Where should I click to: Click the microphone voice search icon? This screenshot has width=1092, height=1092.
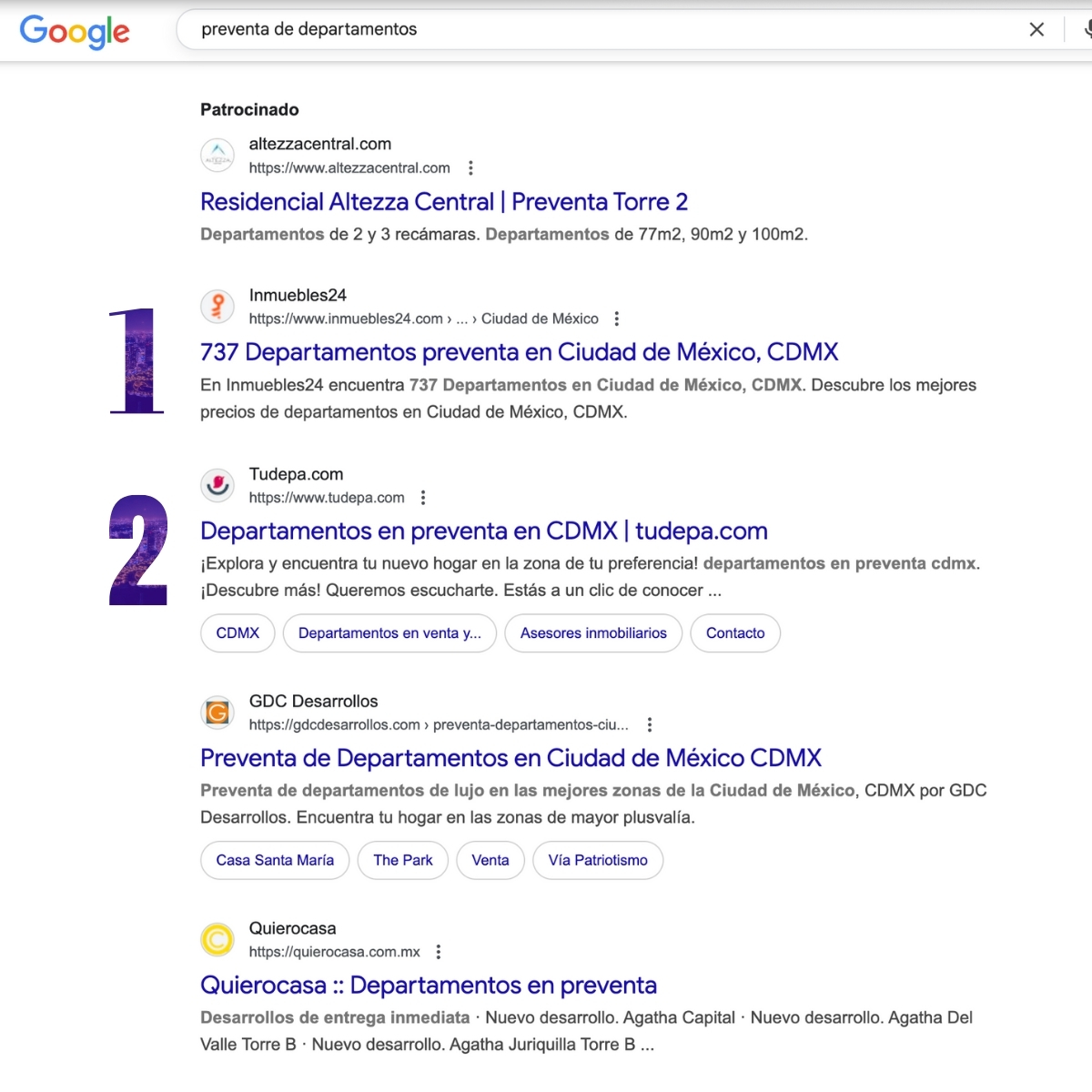point(1087,29)
